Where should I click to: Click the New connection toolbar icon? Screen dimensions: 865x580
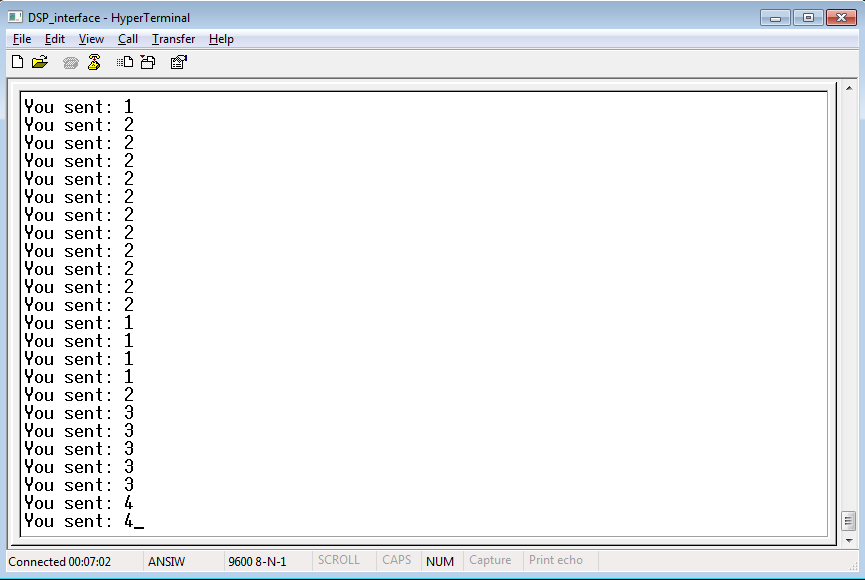pos(17,62)
